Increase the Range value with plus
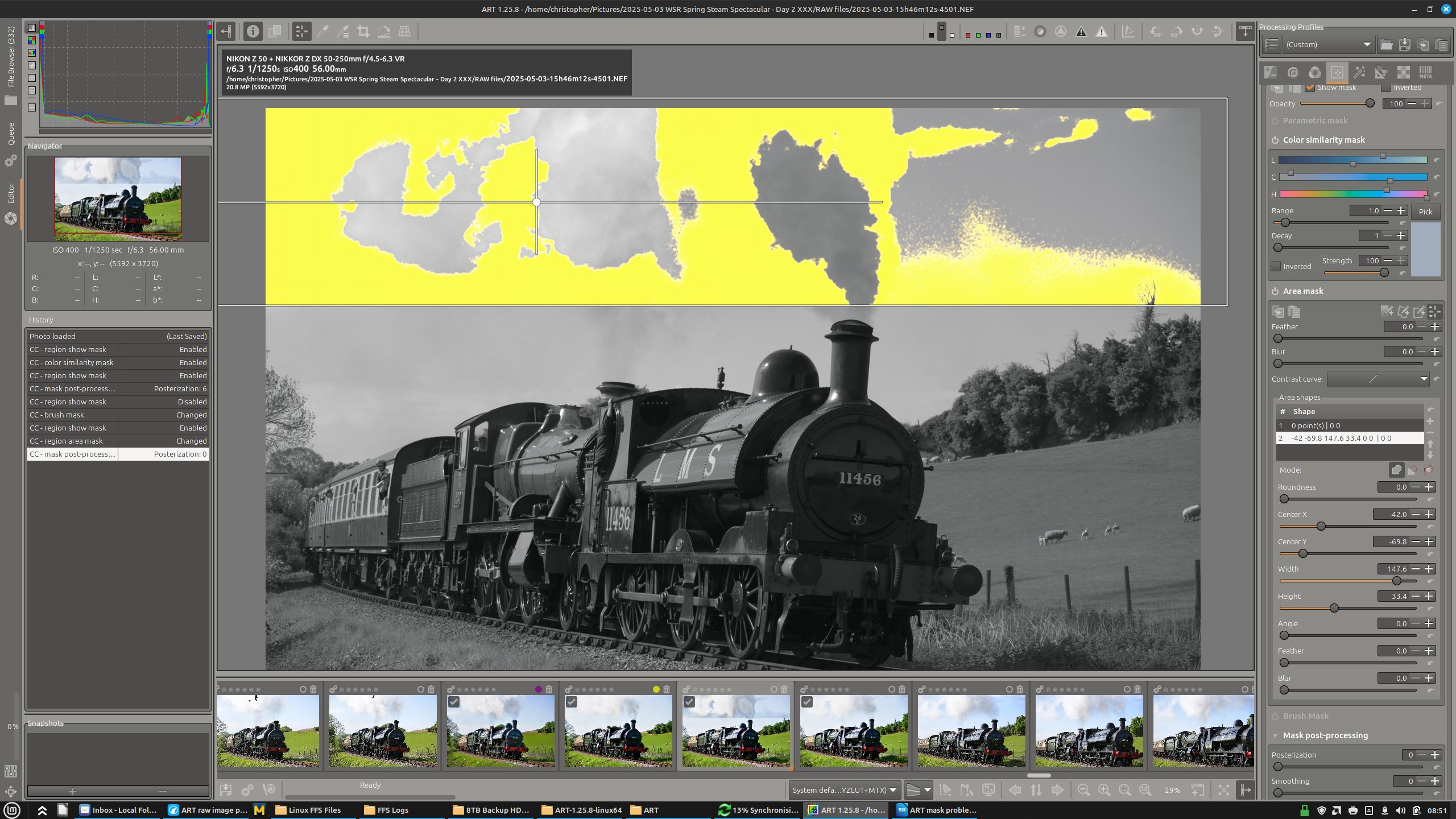 point(1401,210)
